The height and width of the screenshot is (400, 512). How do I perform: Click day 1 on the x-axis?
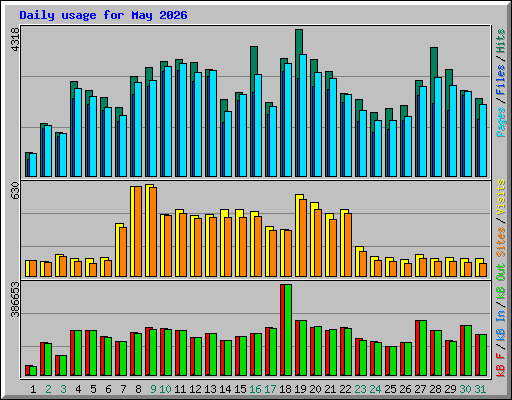tap(33, 389)
